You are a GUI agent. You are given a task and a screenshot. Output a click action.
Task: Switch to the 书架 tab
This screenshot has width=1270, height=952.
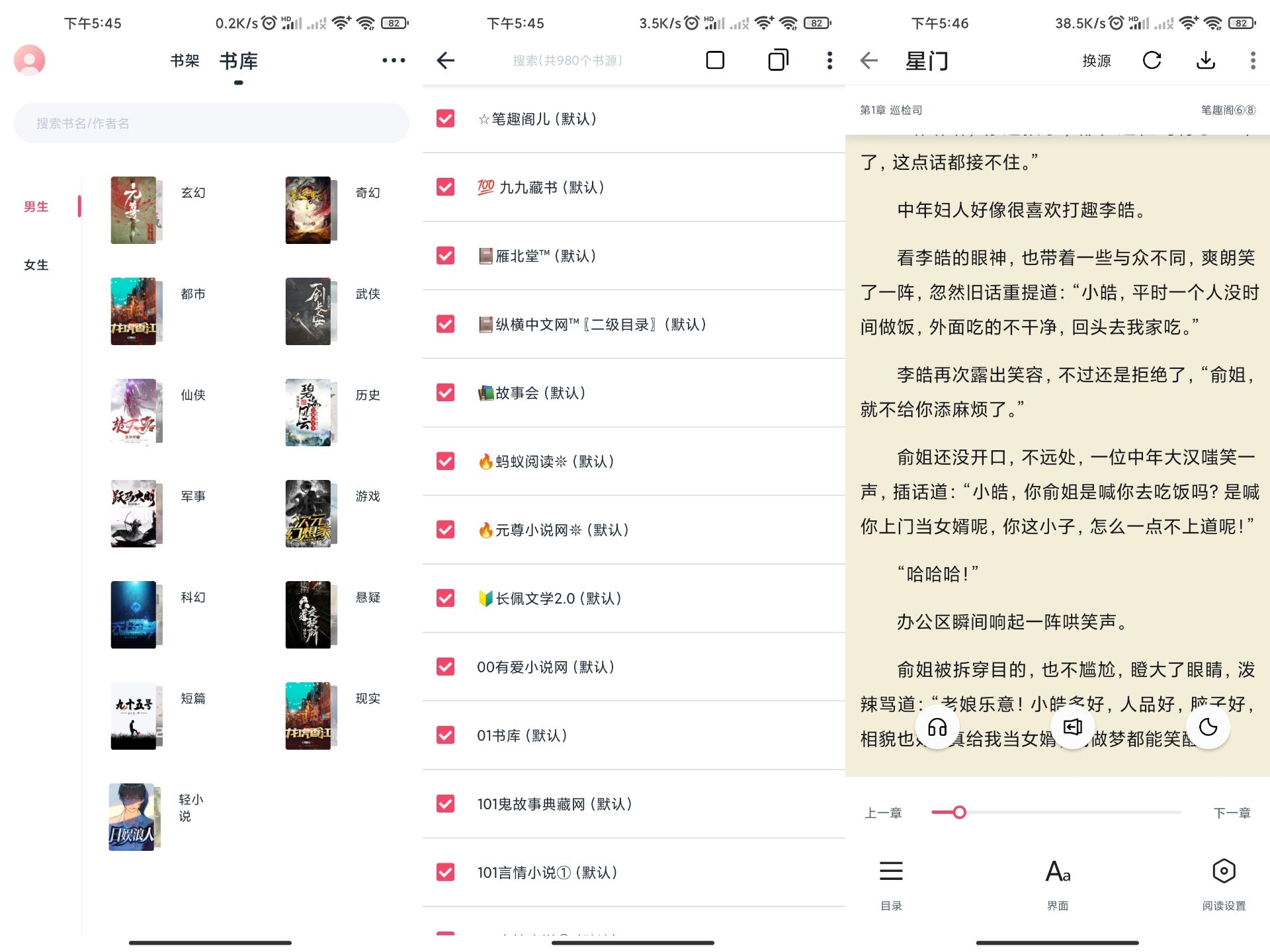click(185, 60)
